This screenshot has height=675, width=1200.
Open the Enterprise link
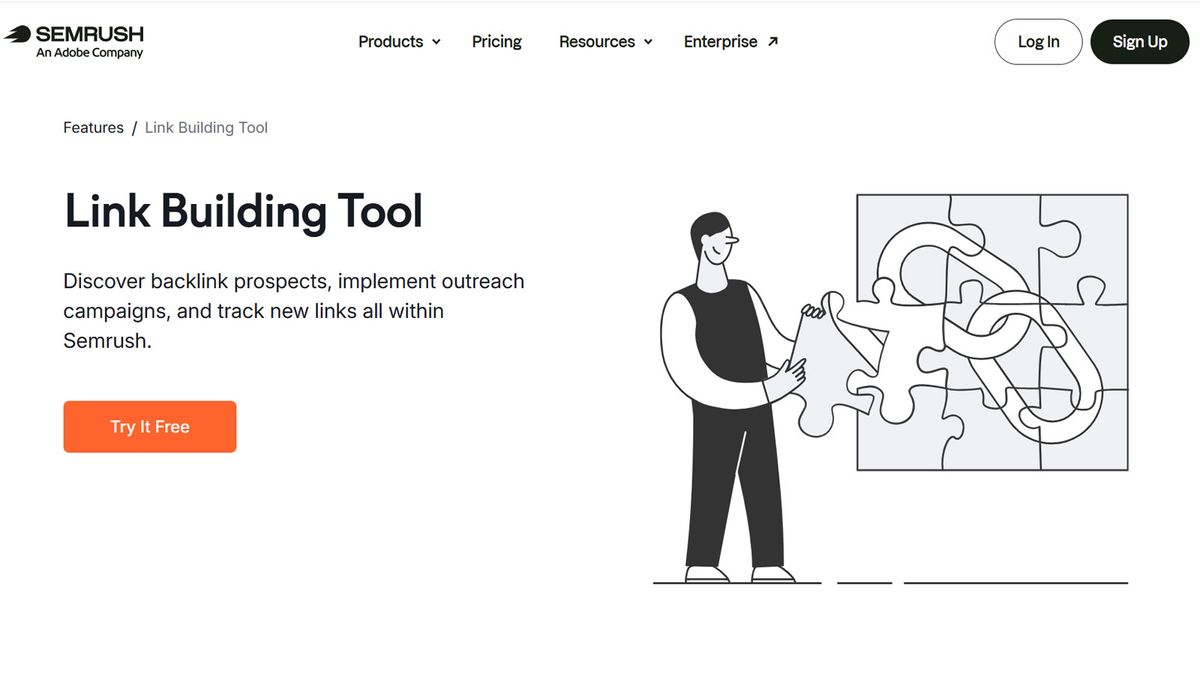pos(731,42)
